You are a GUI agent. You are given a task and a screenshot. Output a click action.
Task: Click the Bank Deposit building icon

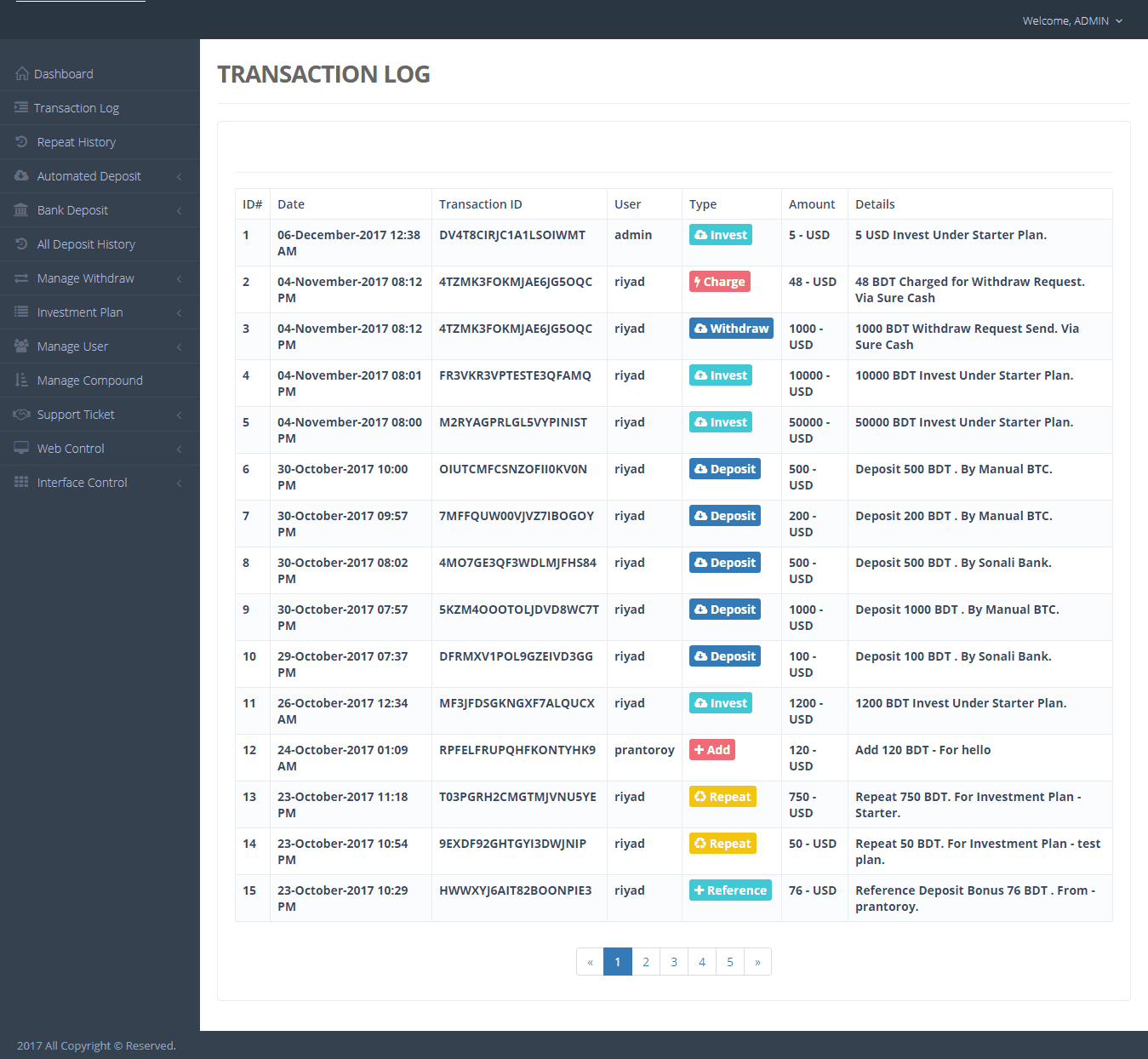tap(21, 210)
